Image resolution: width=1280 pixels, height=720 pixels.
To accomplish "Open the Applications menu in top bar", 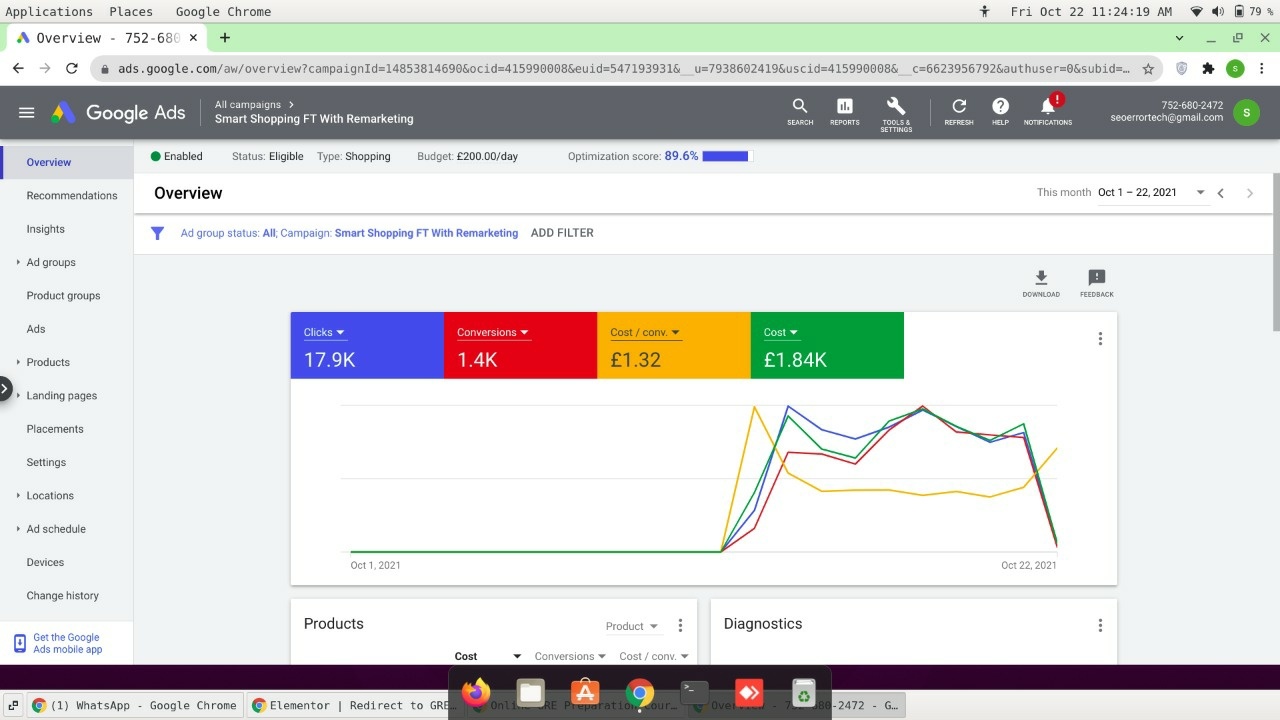I will [x=49, y=11].
